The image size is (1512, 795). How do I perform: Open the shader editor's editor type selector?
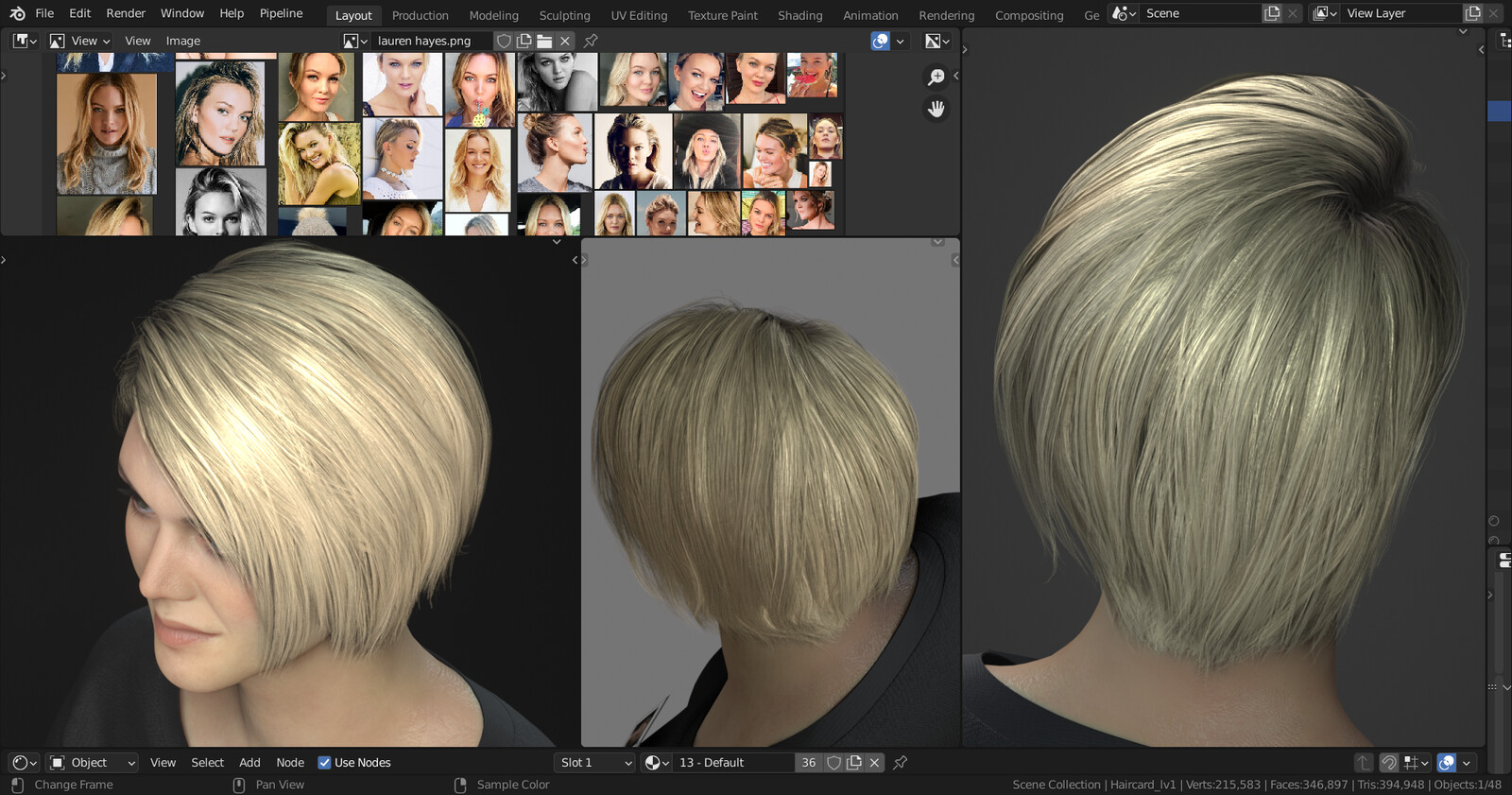click(24, 763)
